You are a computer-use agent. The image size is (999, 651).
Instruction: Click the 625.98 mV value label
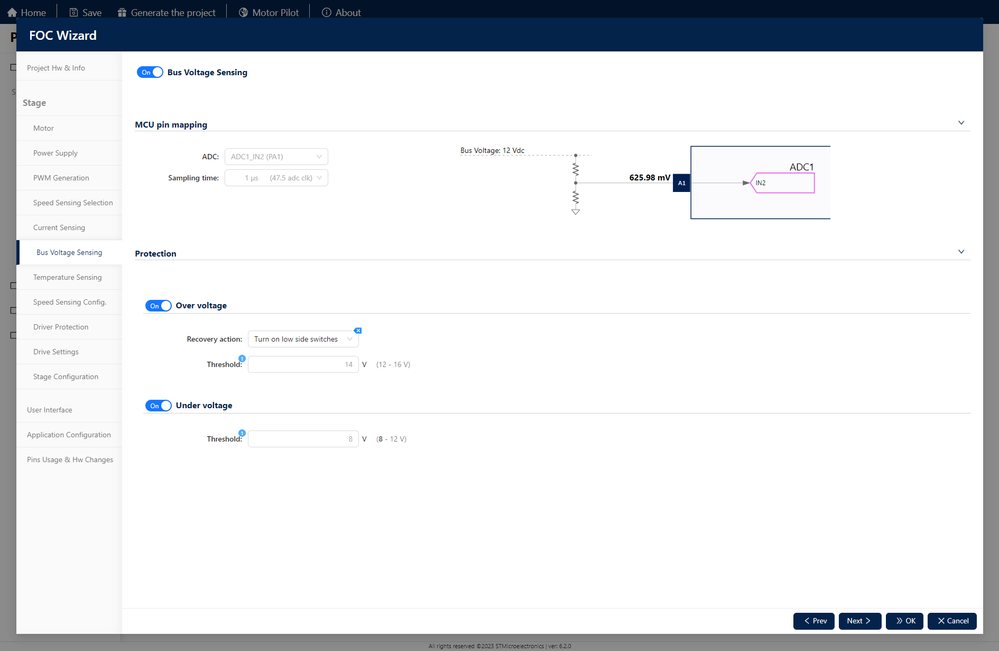coord(649,178)
